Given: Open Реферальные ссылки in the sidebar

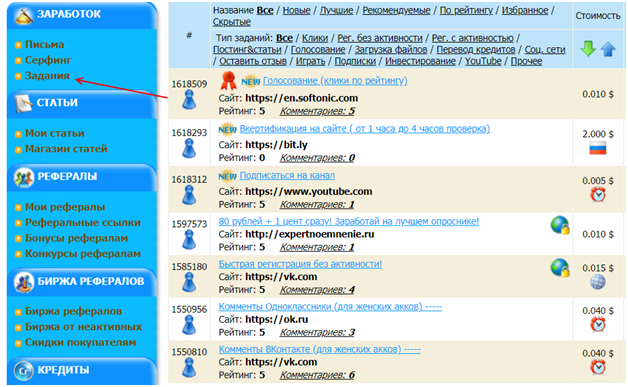Looking at the screenshot, I should coord(83,222).
